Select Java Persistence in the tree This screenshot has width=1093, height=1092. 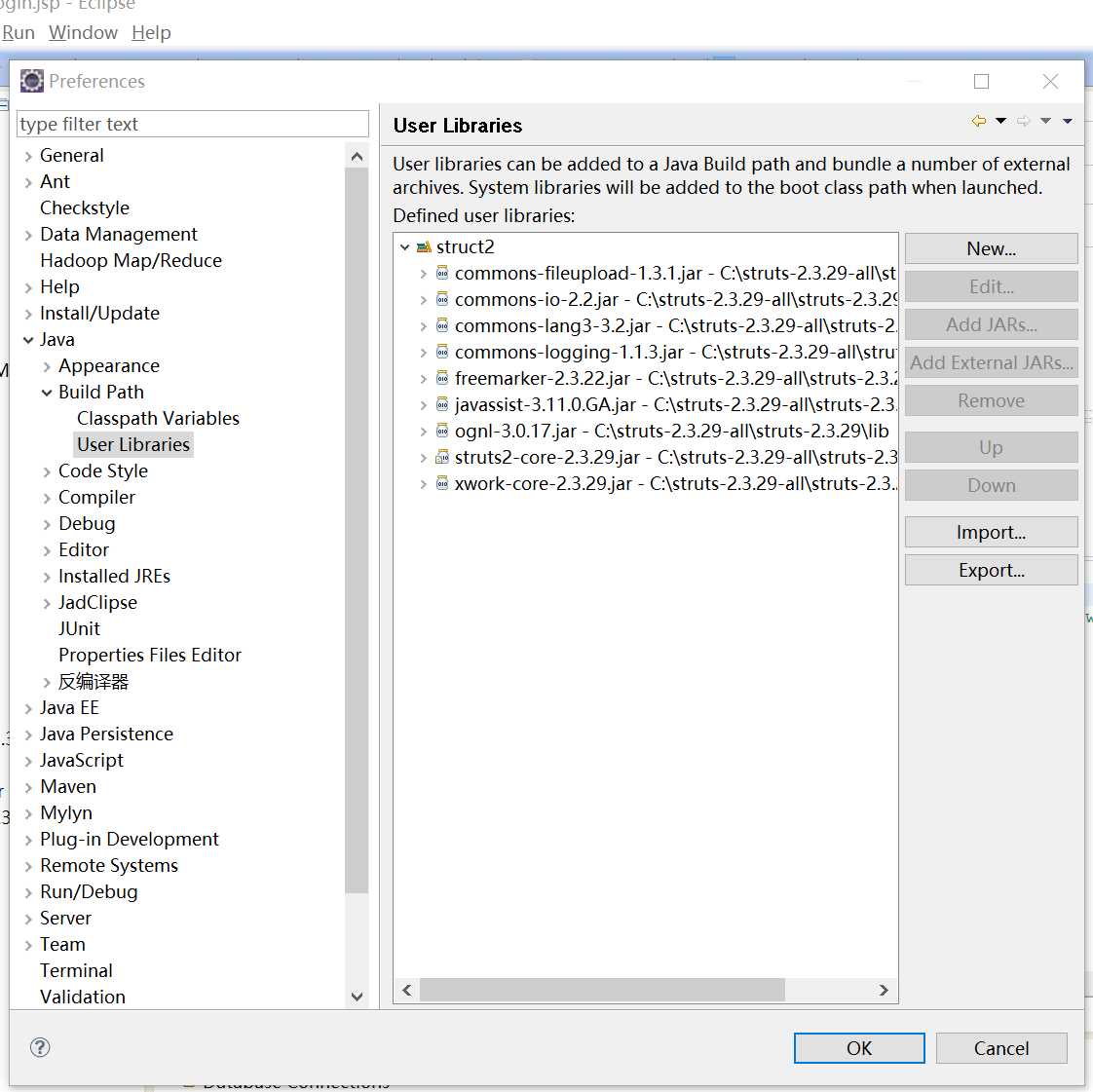106,734
